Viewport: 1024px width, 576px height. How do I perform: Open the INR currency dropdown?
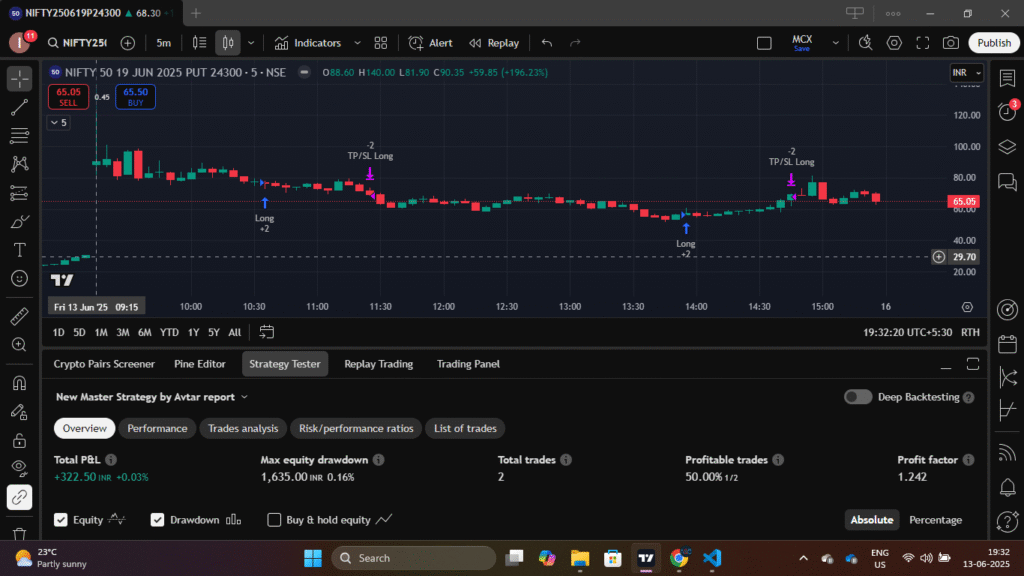tap(967, 72)
